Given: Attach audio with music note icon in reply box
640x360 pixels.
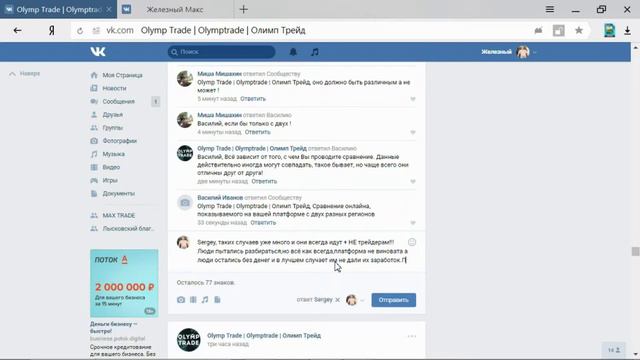Looking at the screenshot, I should point(205,300).
